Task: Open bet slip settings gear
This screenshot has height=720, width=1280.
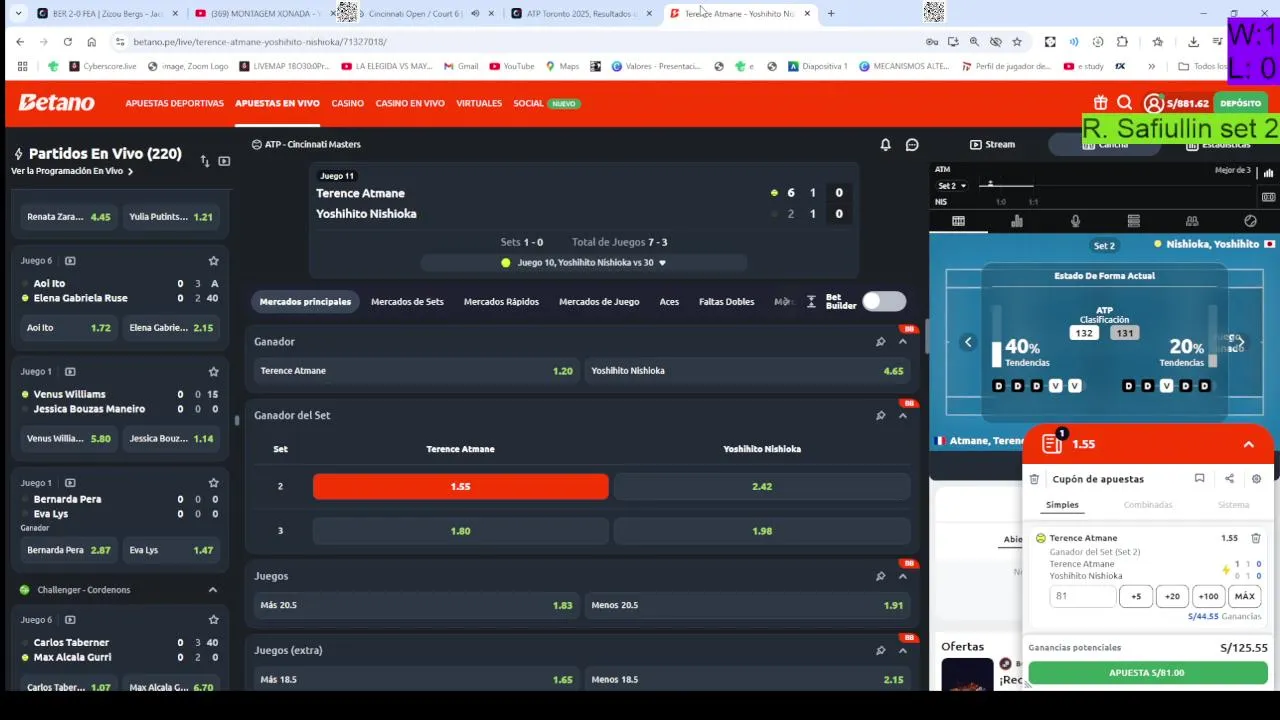Action: click(x=1257, y=479)
